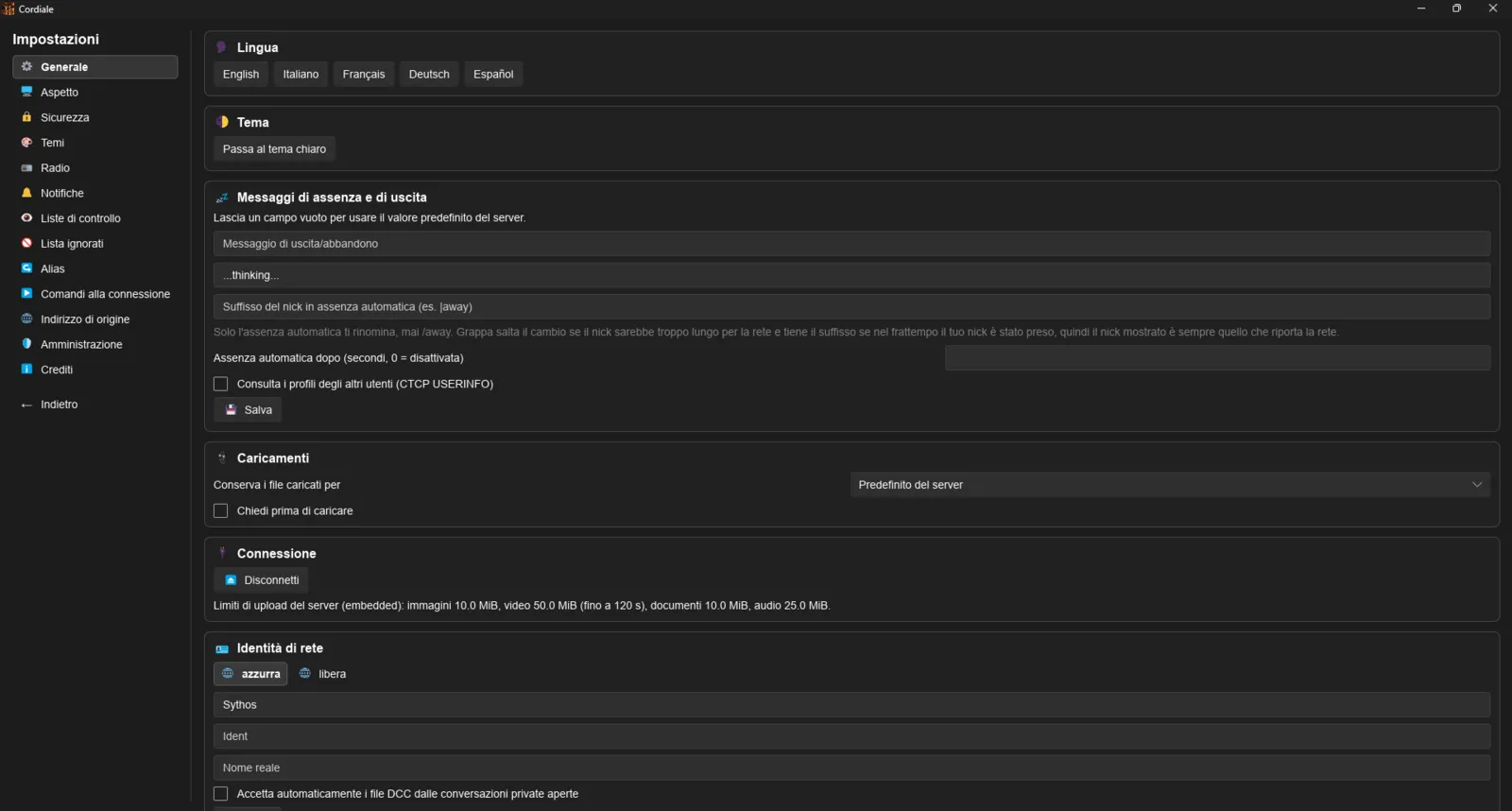Focus the Ident input field
The width and height of the screenshot is (1512, 811).
pos(851,736)
